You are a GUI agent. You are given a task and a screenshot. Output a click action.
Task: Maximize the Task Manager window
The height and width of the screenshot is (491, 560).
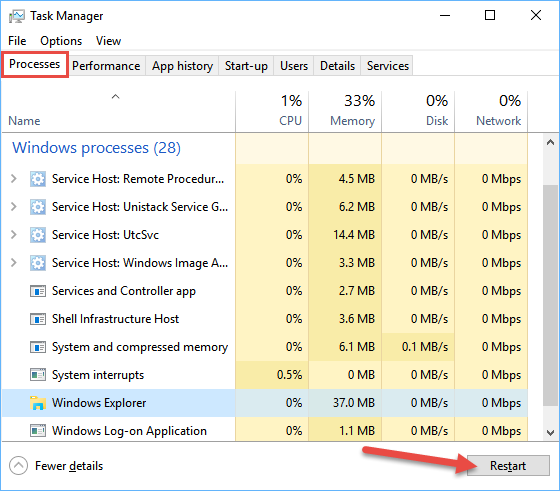pos(490,15)
